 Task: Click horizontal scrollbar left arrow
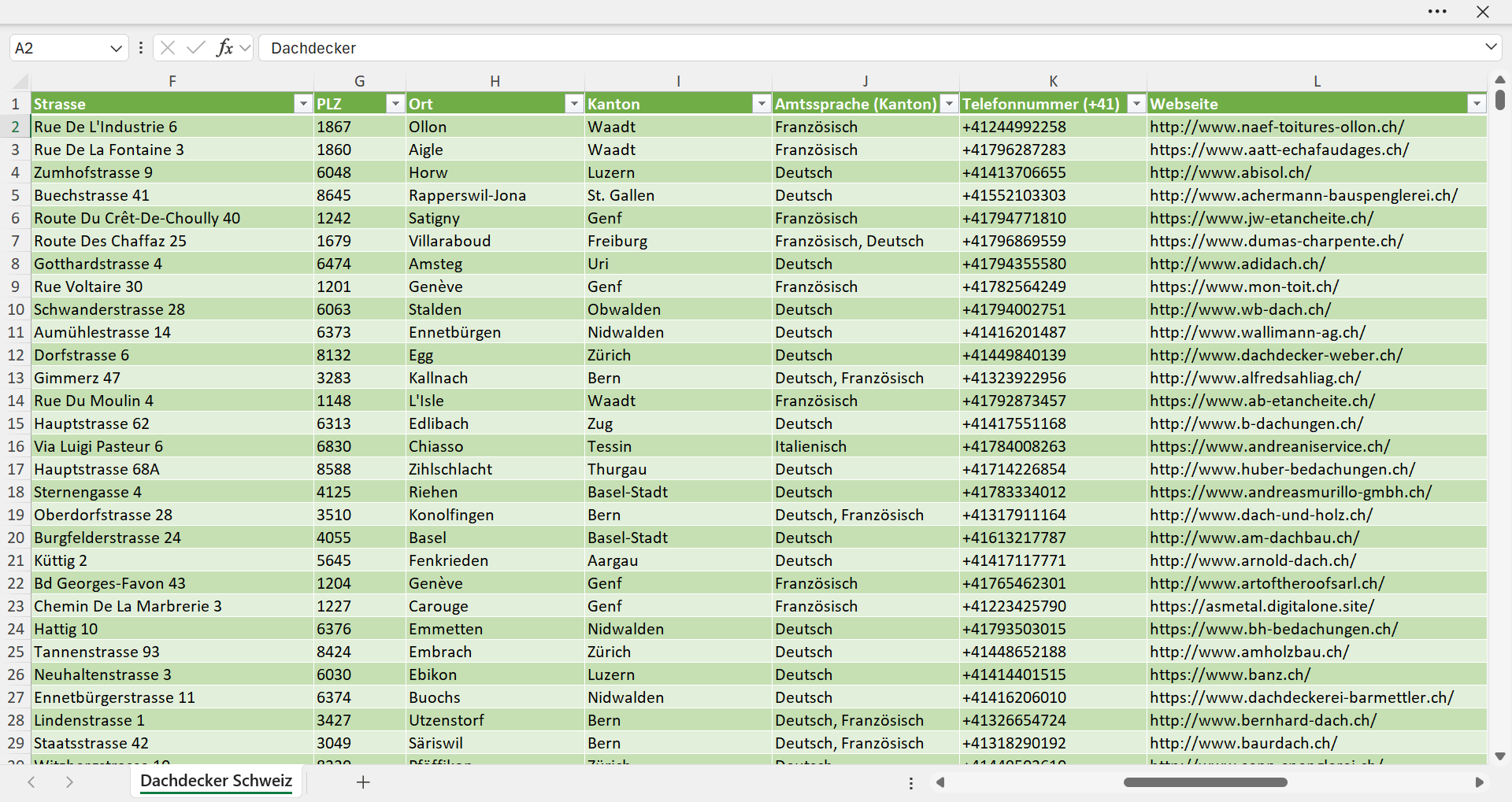point(940,782)
